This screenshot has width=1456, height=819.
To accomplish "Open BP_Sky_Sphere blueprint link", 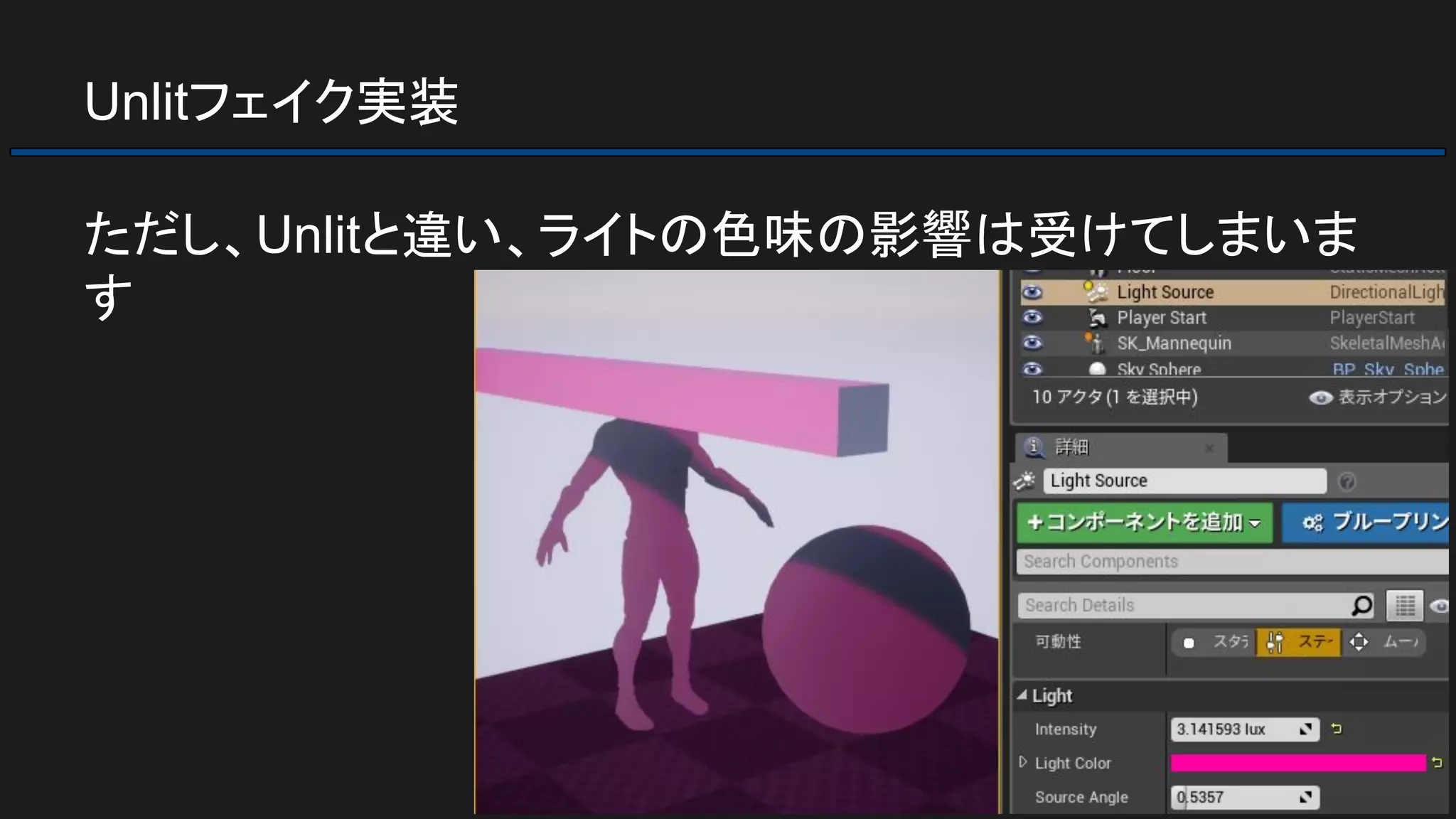I will click(1388, 370).
